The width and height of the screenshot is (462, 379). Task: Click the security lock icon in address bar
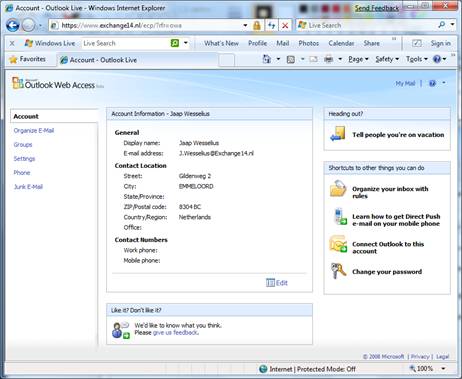257,25
